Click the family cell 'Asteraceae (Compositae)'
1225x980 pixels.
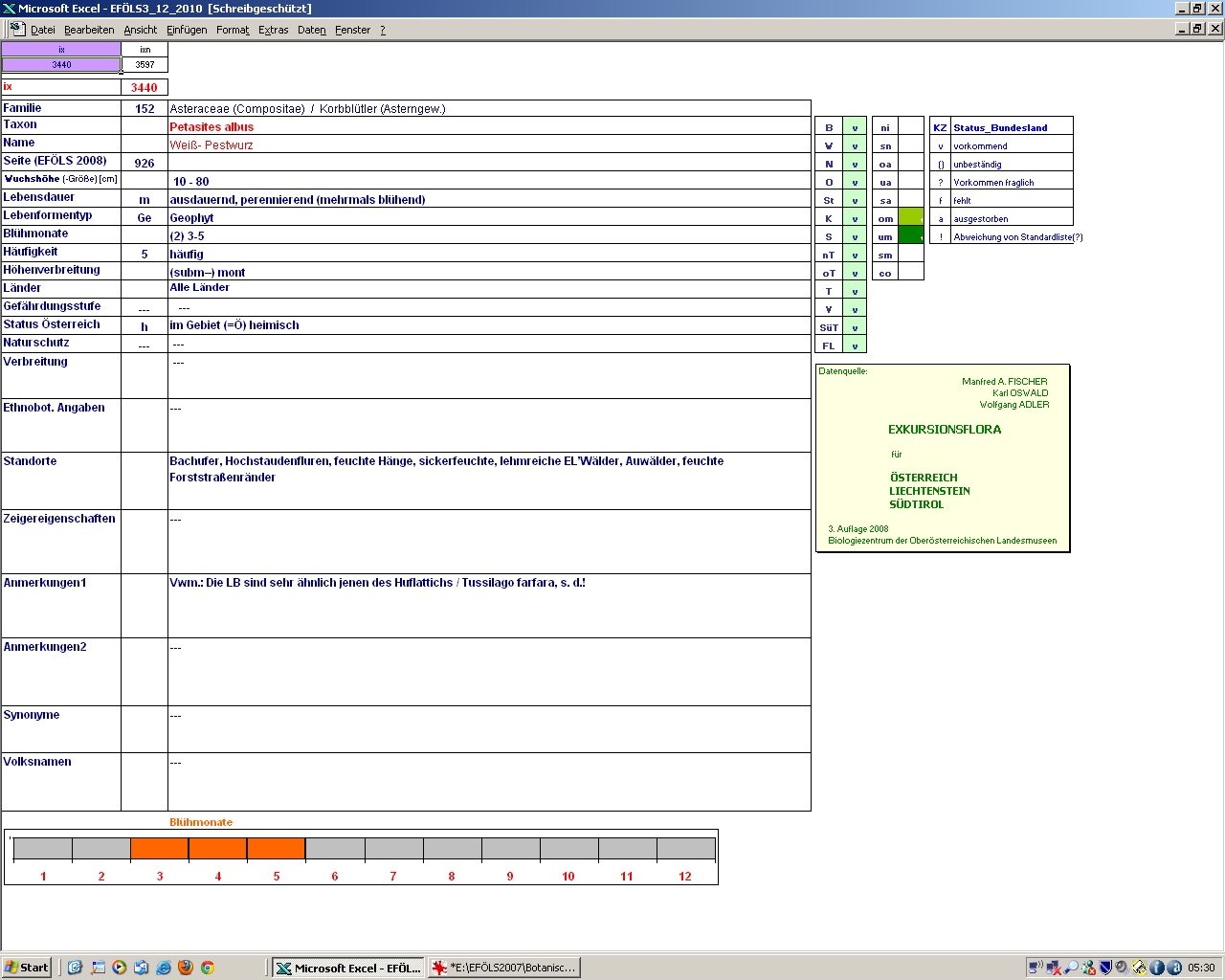(489, 108)
